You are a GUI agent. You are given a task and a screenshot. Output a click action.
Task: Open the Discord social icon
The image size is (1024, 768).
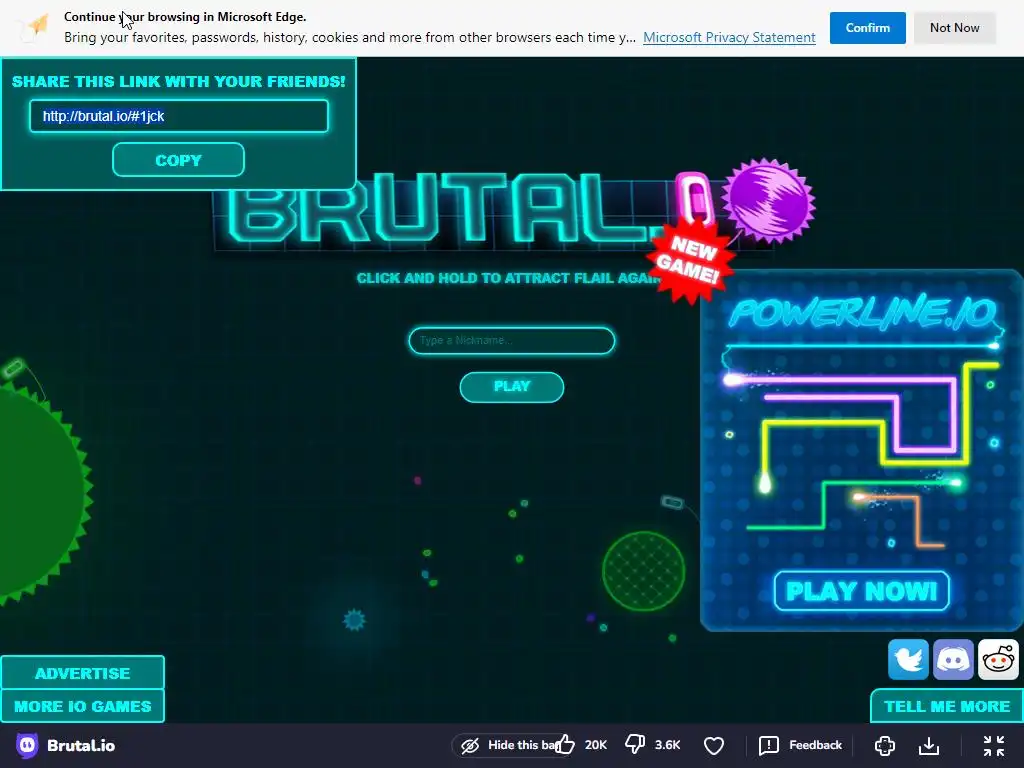pos(953,660)
